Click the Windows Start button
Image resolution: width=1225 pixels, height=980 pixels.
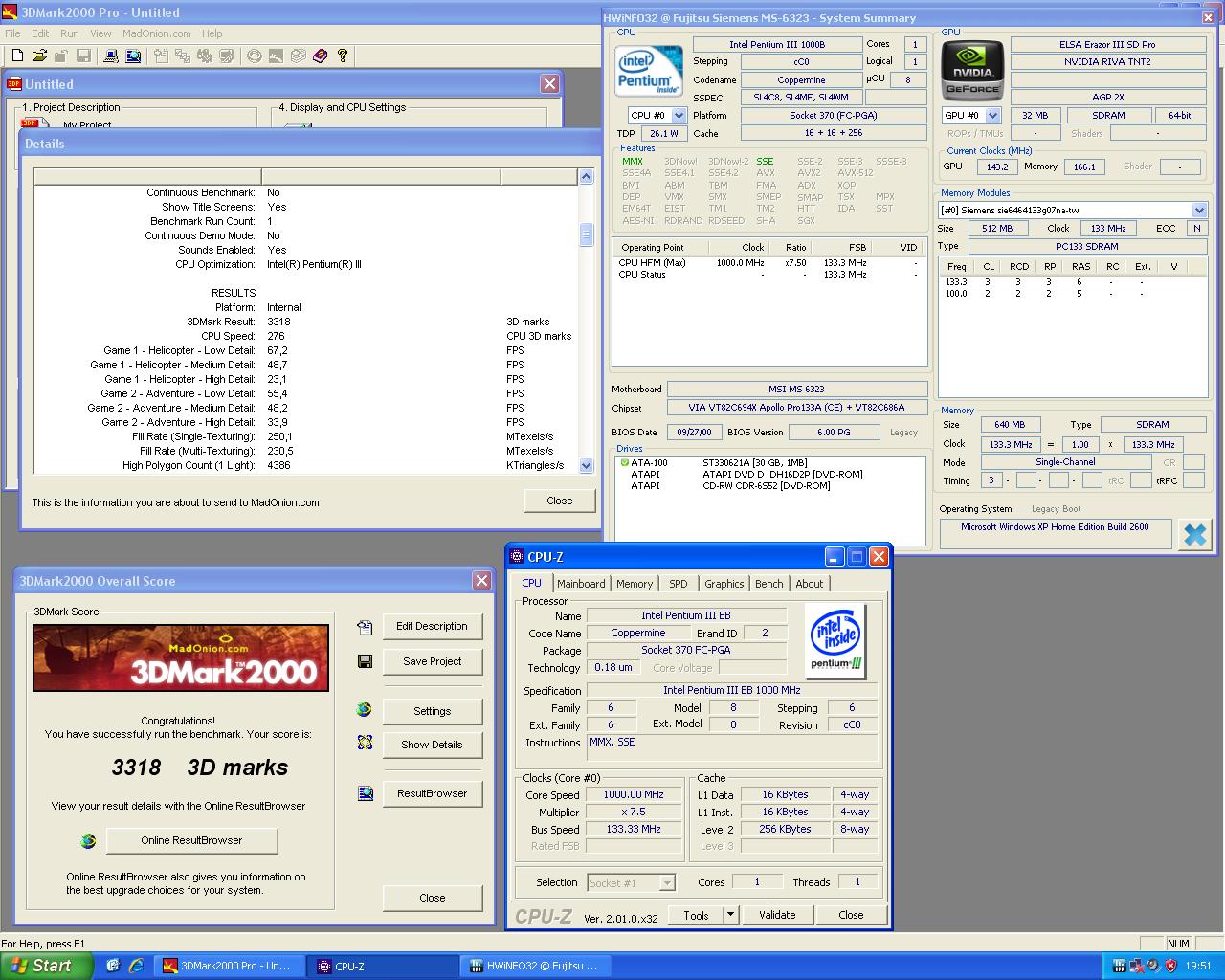(46, 966)
